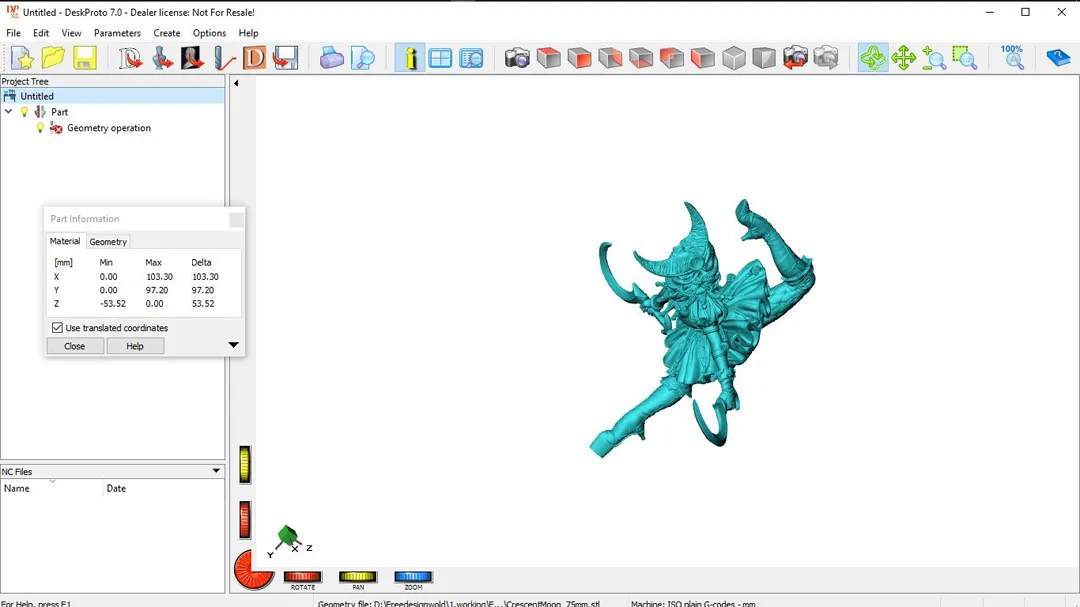Open the File menu
Viewport: 1080px width, 607px height.
click(13, 33)
